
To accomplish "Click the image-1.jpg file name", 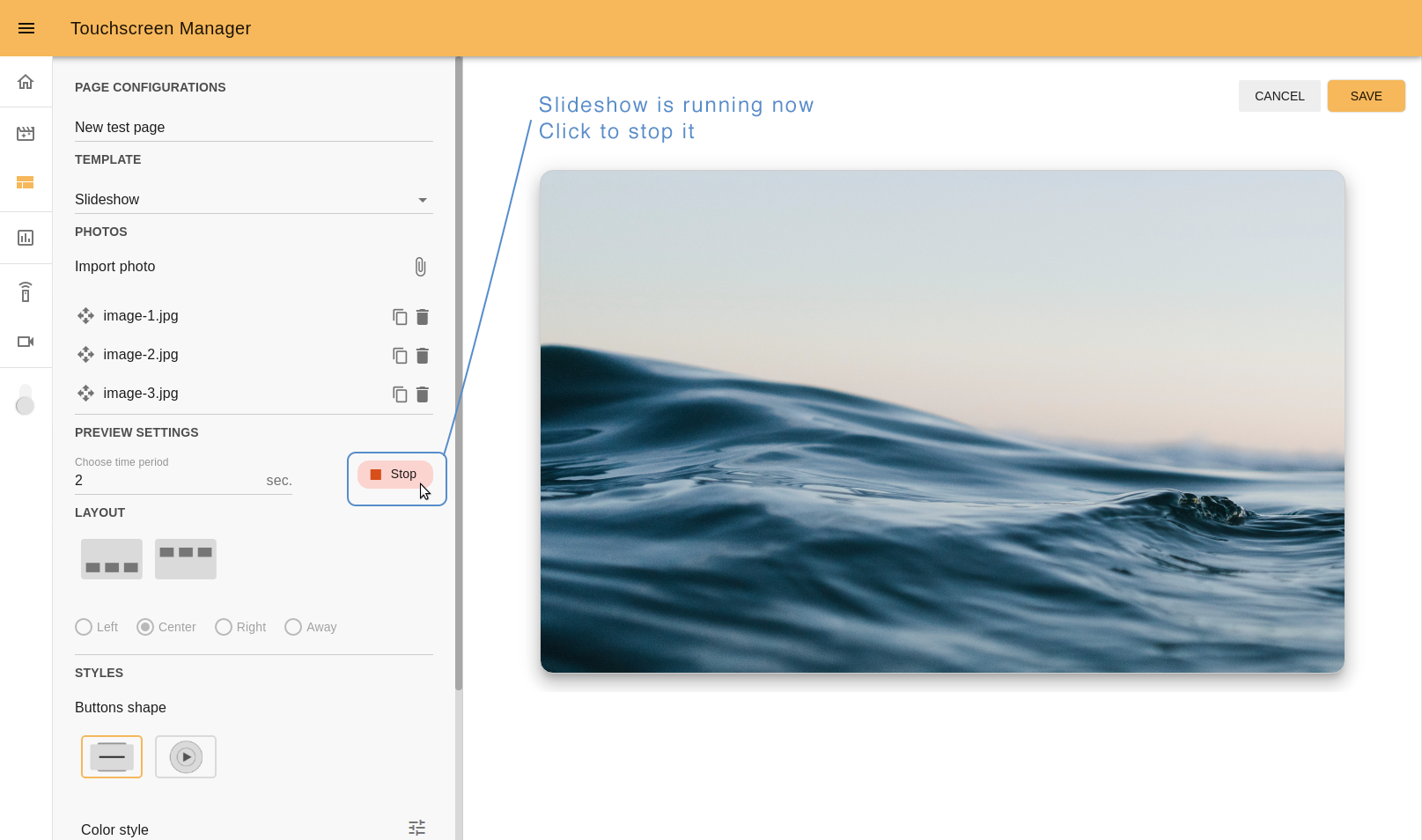I will [x=141, y=315].
